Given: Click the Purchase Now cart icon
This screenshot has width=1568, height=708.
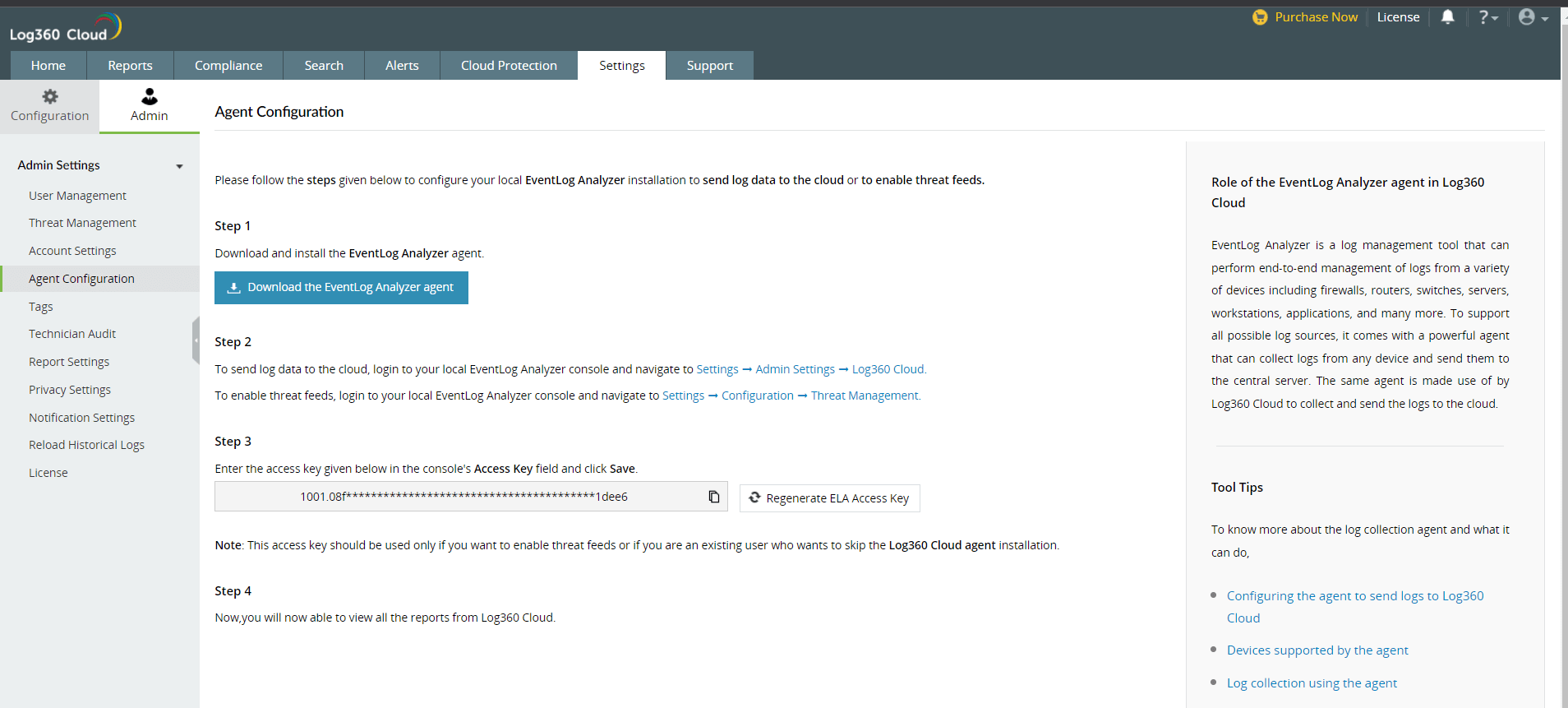Looking at the screenshot, I should 1260,17.
